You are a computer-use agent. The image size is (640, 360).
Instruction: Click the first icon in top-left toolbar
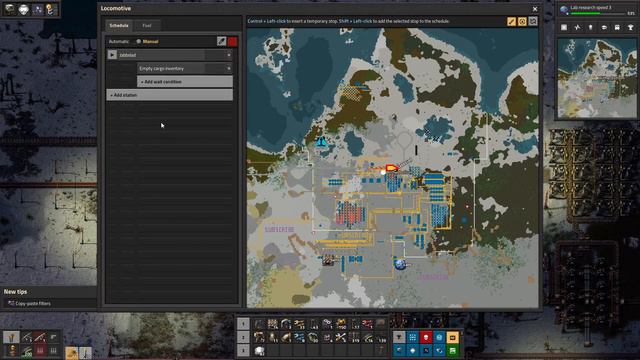click(x=10, y=9)
